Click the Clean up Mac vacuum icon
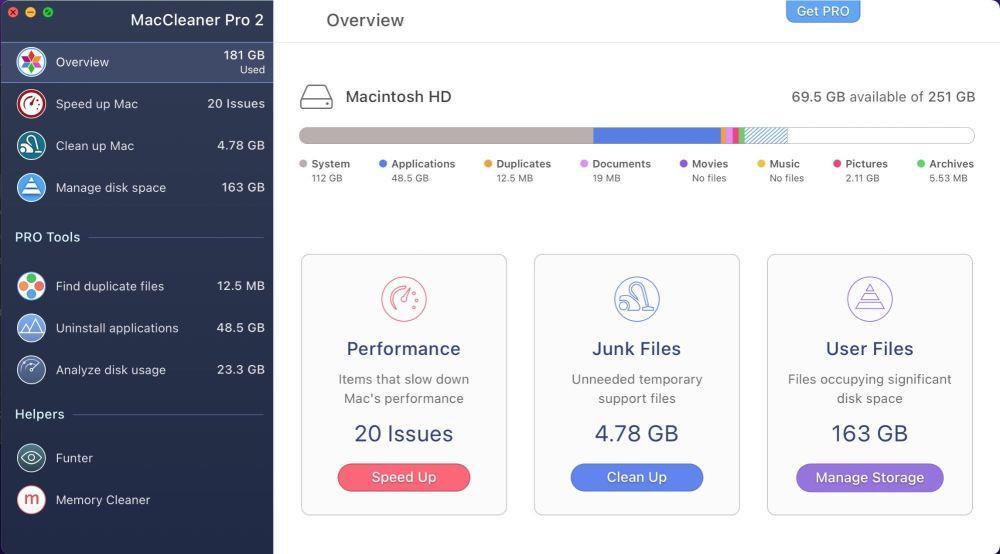 [x=31, y=145]
